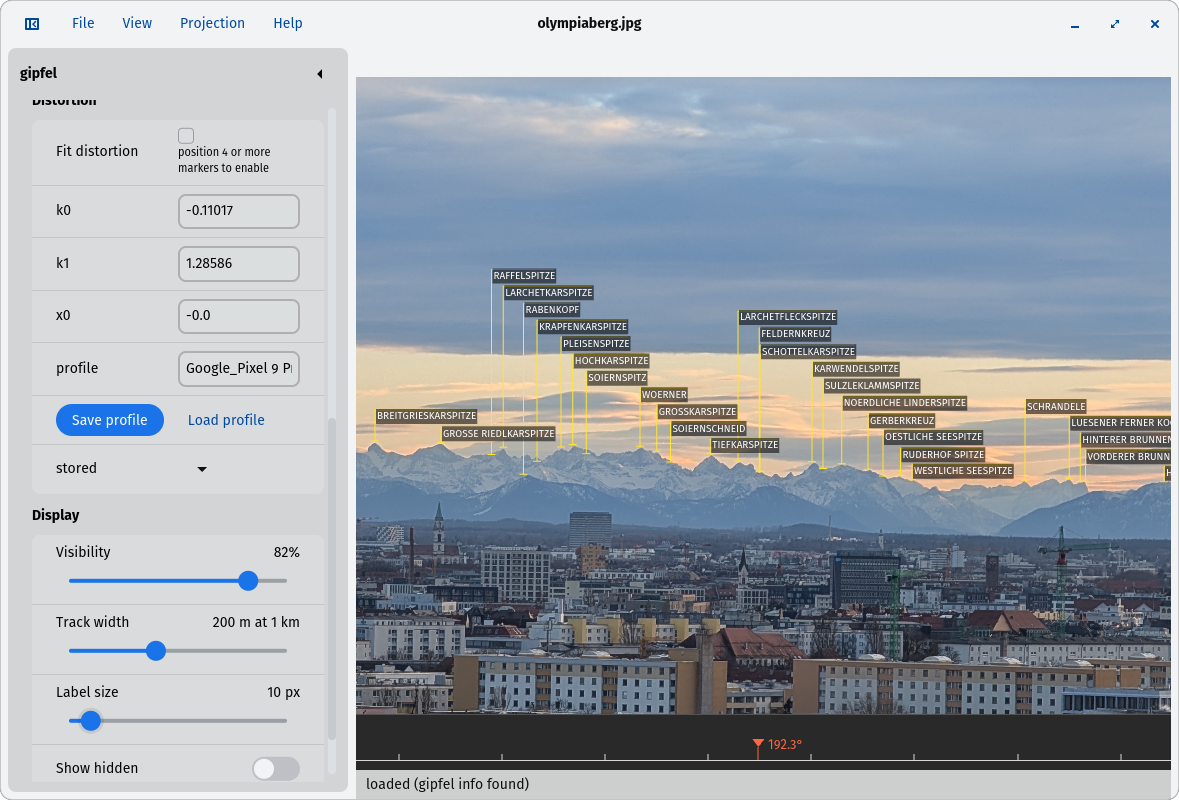Select the SULZLEKLAMMSPITZE peak label
The width and height of the screenshot is (1179, 800).
point(872,386)
